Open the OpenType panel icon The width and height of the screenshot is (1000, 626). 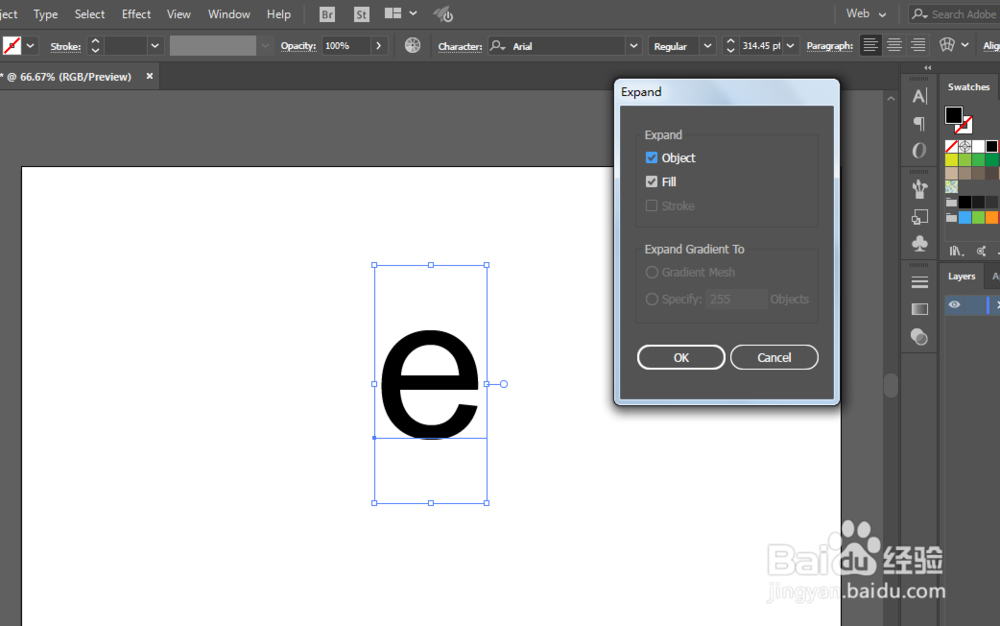(x=919, y=150)
